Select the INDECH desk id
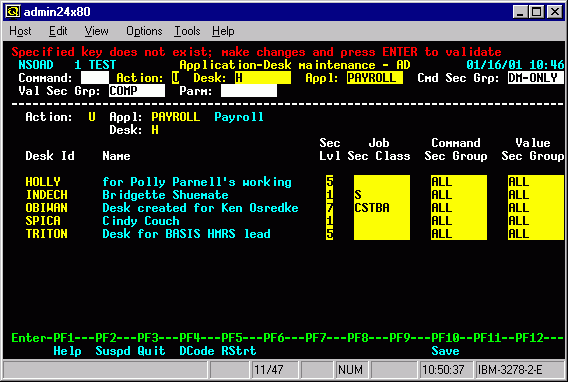Image resolution: width=568 pixels, height=382 pixels. pyautogui.click(x=47, y=195)
